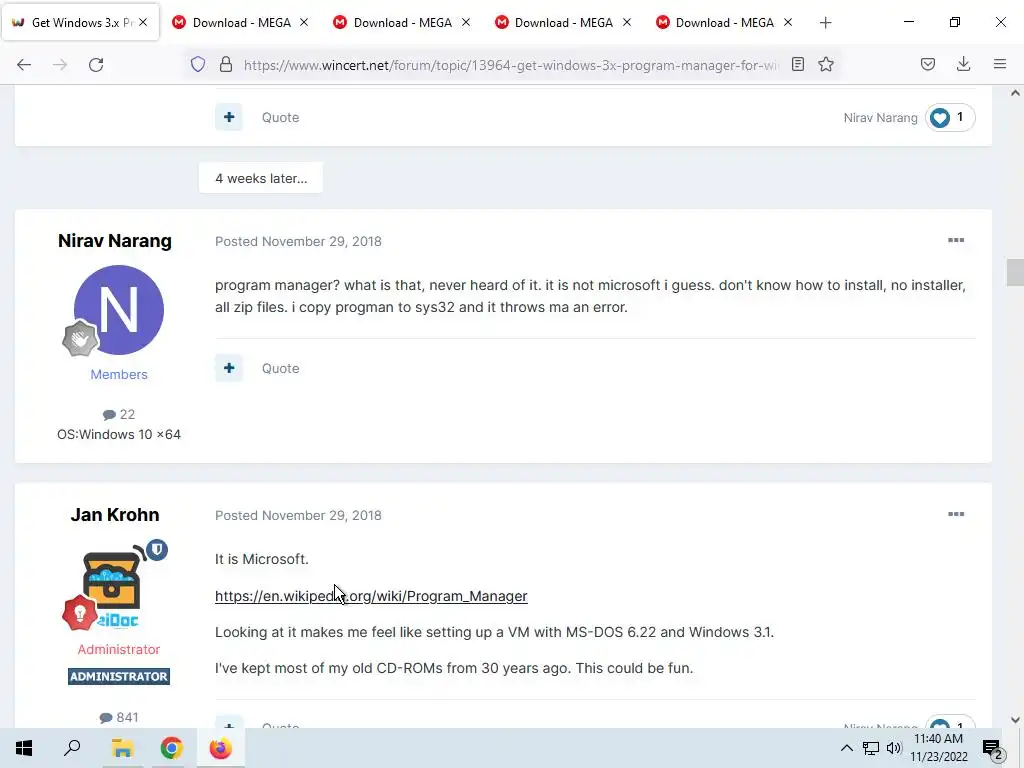
Task: Close the fourth Download - MEGA tab
Action: tap(788, 22)
